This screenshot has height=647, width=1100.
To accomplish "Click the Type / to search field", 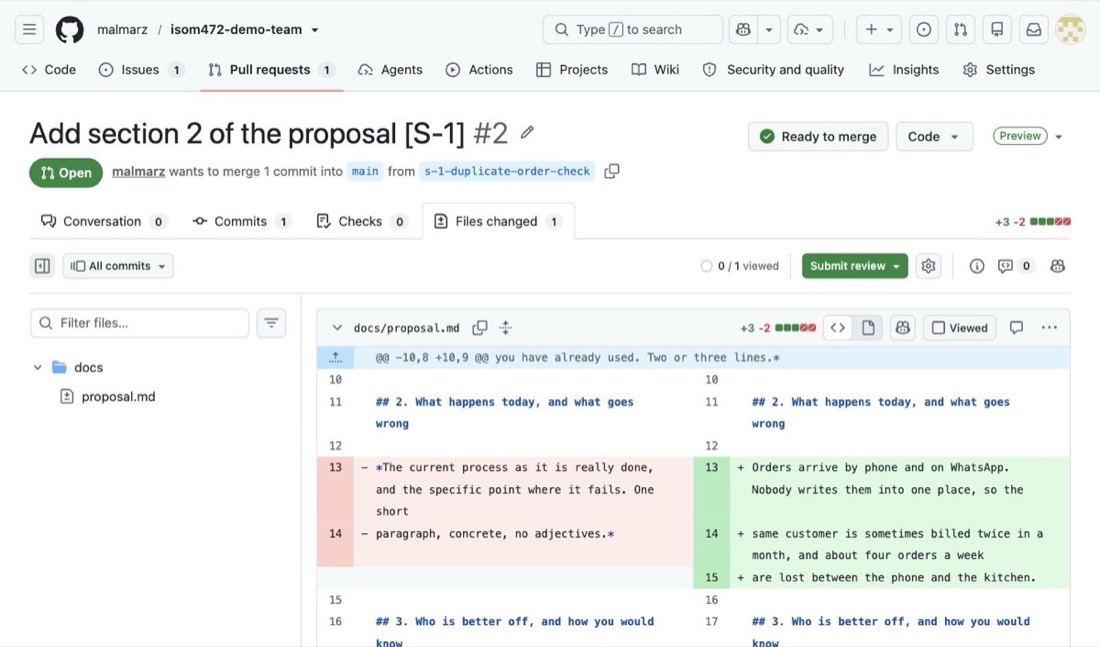I will (x=633, y=29).
